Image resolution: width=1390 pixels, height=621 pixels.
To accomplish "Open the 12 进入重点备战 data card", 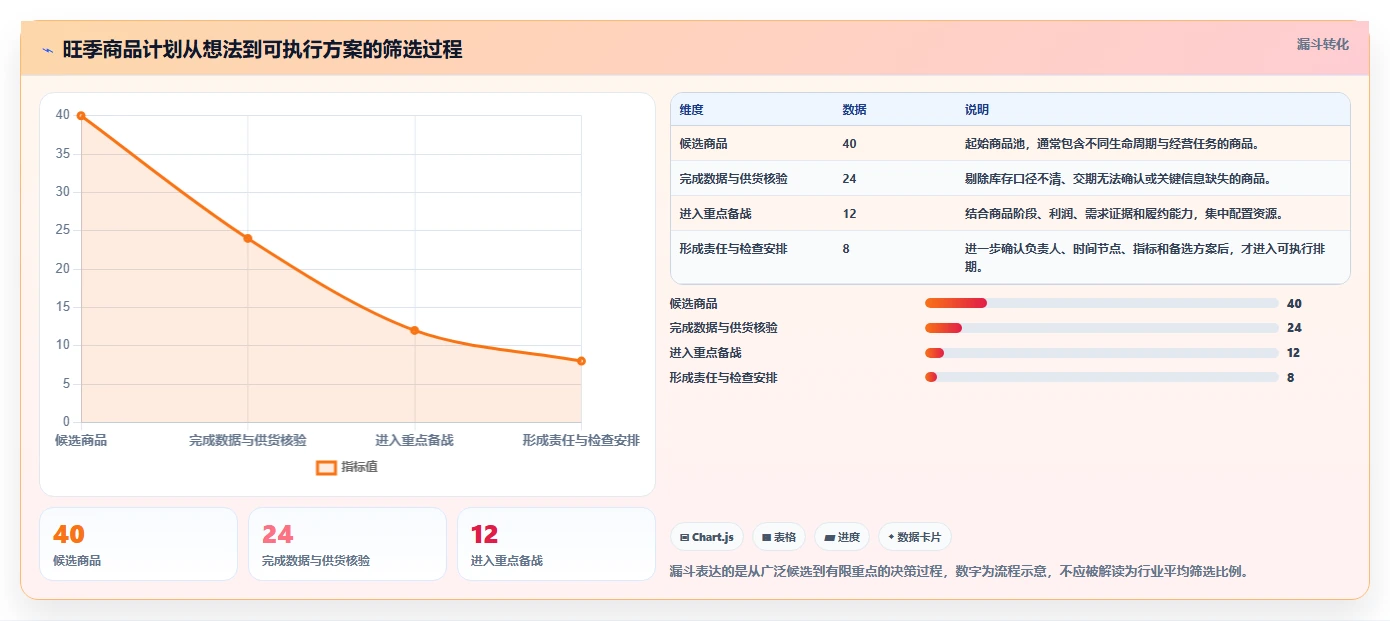I will 556,544.
